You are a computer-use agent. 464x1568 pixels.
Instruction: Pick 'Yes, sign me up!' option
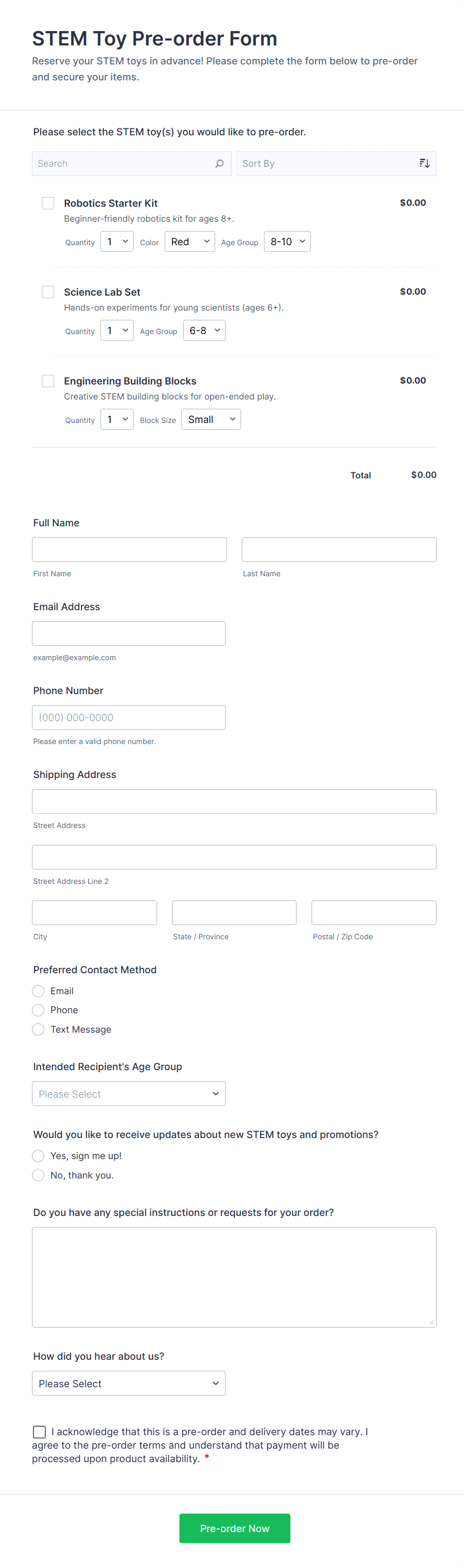coord(38,1156)
